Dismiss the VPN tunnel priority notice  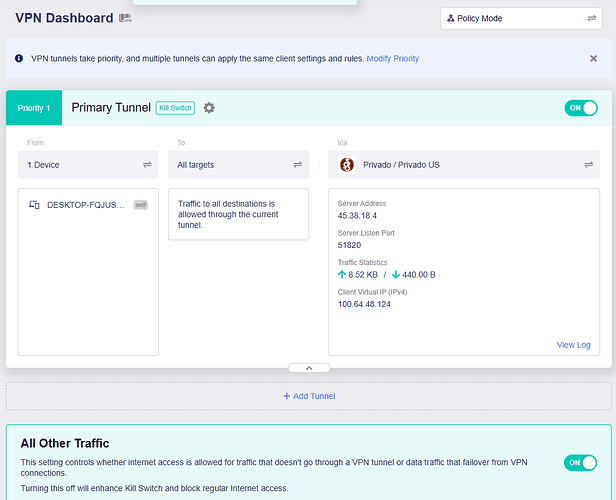point(593,59)
